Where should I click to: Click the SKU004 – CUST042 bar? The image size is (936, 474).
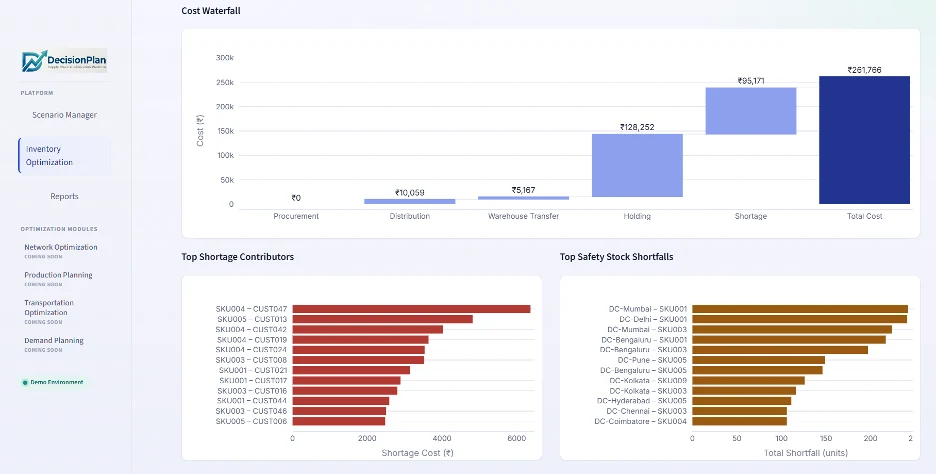(368, 330)
